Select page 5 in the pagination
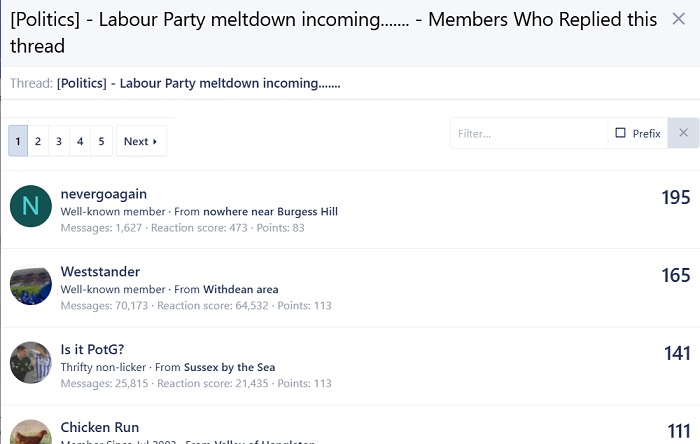The width and height of the screenshot is (700, 444). pos(101,141)
